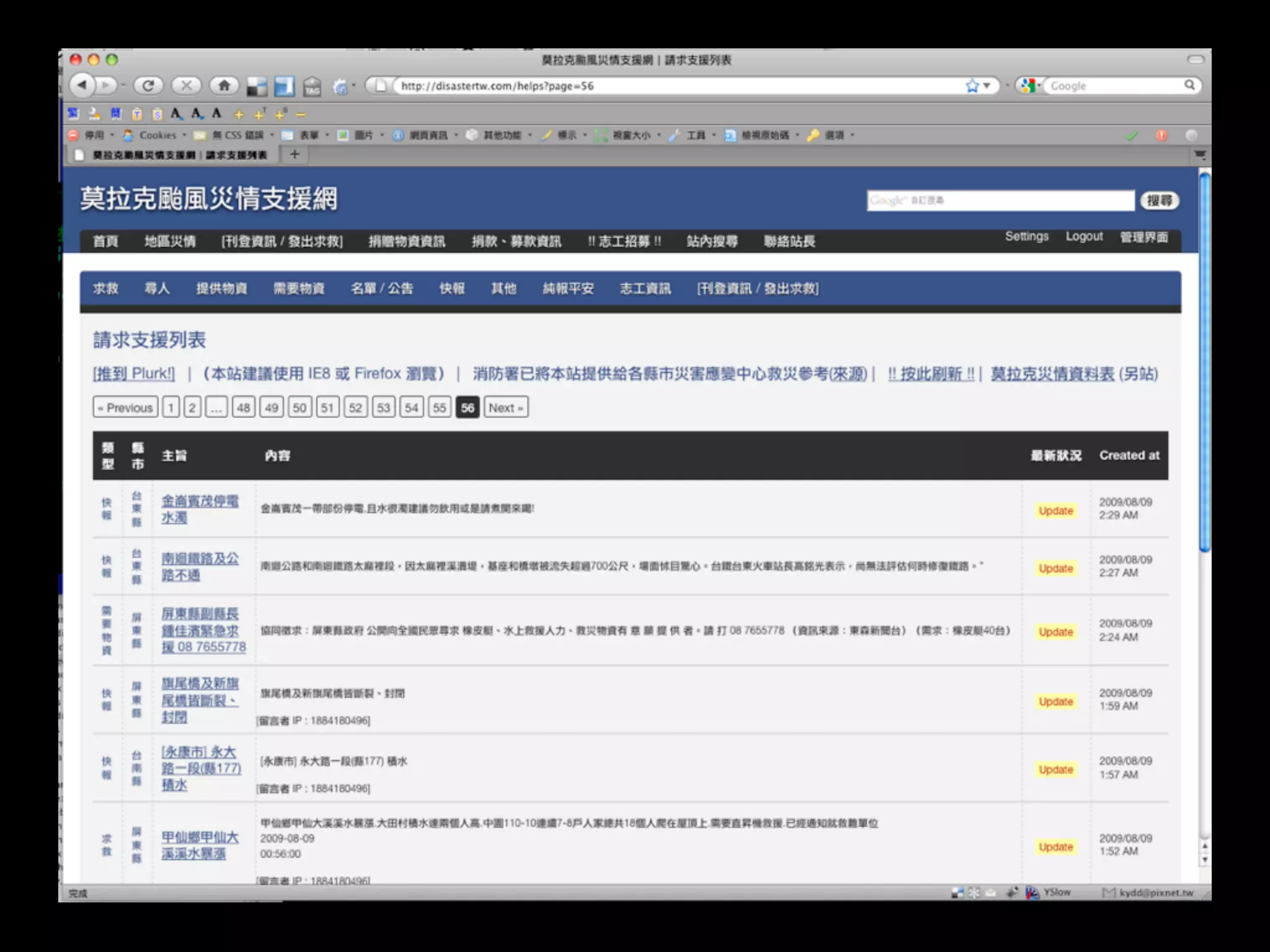Open the 地區災情 navigation menu item
Screen dimensions: 1270x952
point(170,241)
